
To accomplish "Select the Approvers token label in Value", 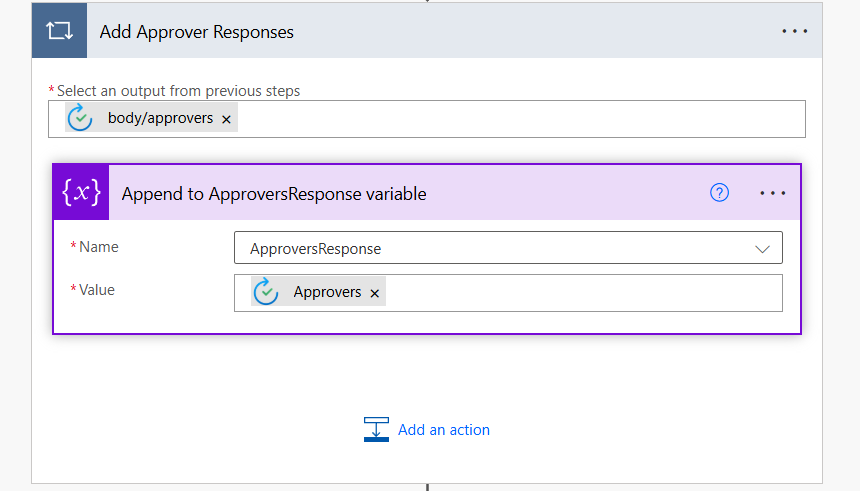I will click(327, 293).
